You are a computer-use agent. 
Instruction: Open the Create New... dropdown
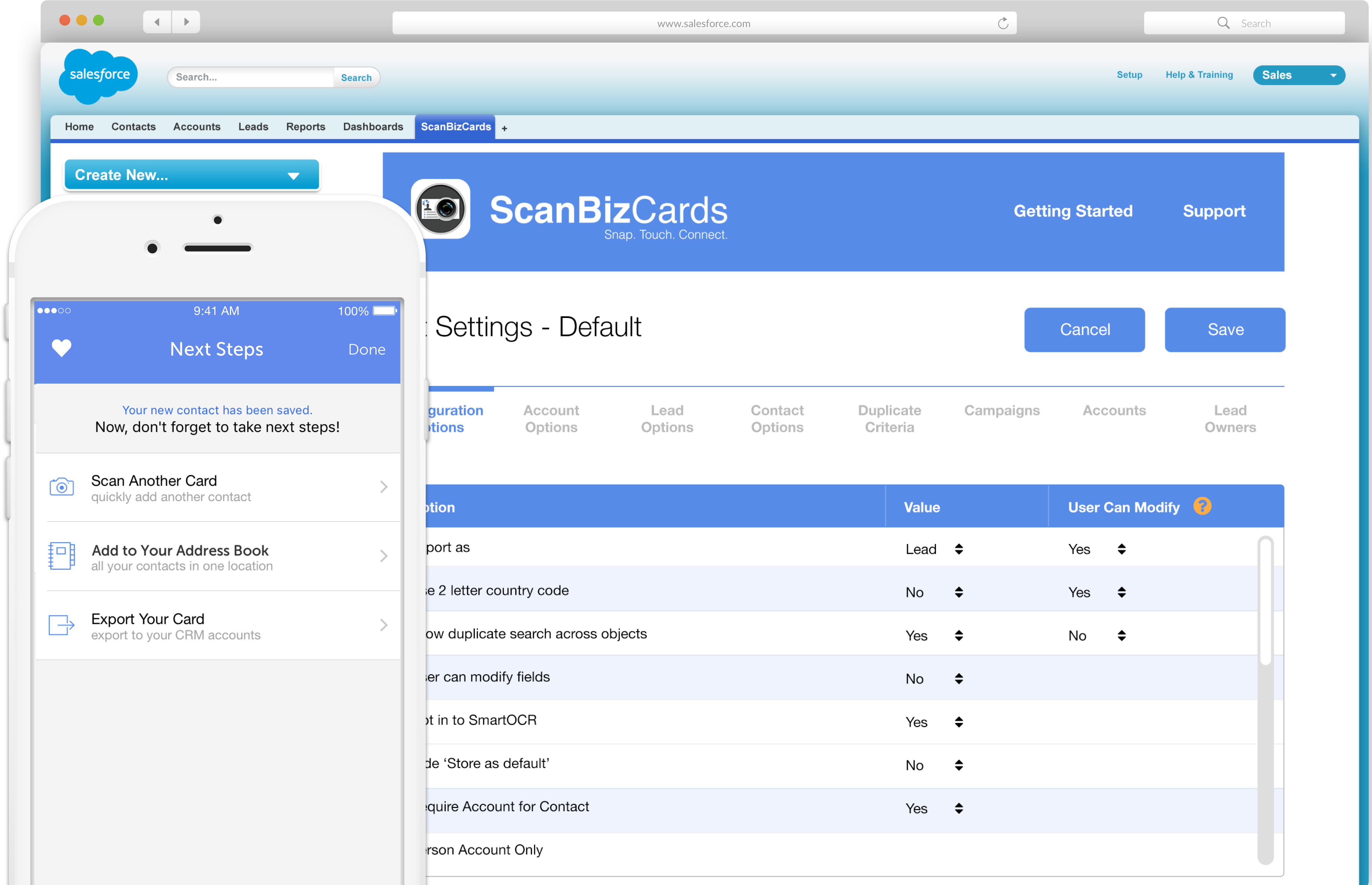click(191, 175)
